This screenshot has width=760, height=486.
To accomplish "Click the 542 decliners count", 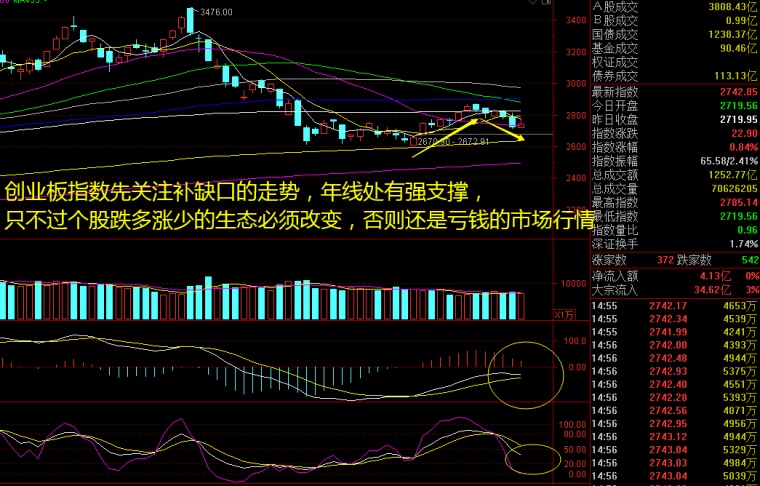I will pos(750,260).
